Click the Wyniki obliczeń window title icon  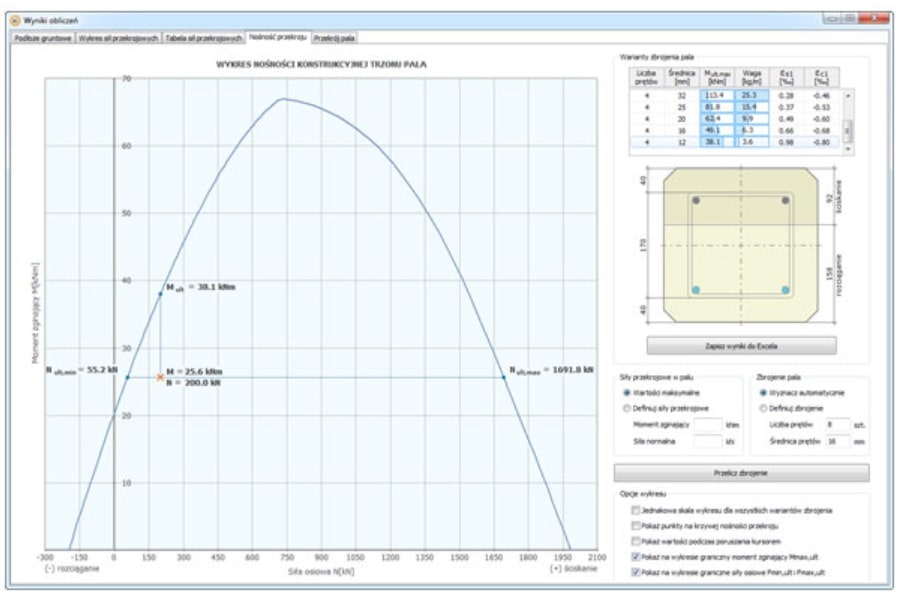(14, 20)
